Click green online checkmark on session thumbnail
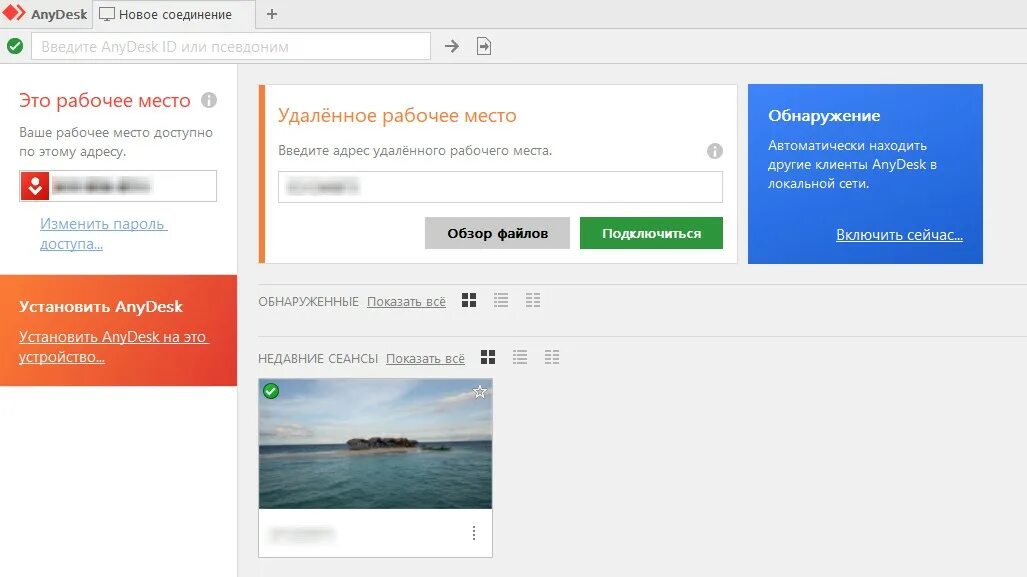The width and height of the screenshot is (1027, 577). point(271,391)
